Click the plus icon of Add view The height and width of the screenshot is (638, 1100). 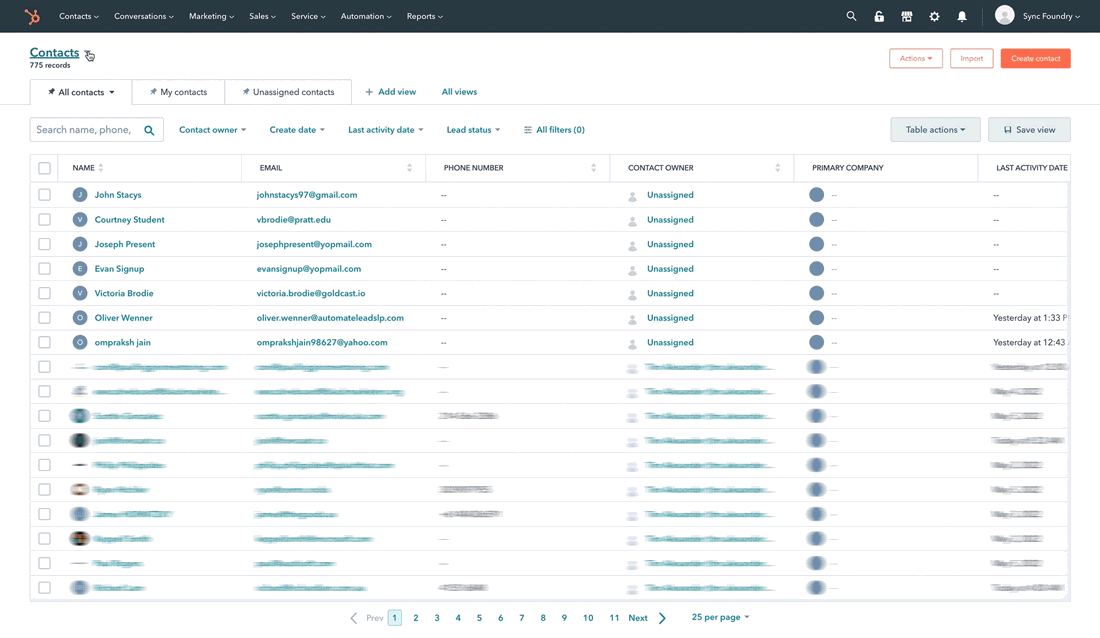(369, 92)
